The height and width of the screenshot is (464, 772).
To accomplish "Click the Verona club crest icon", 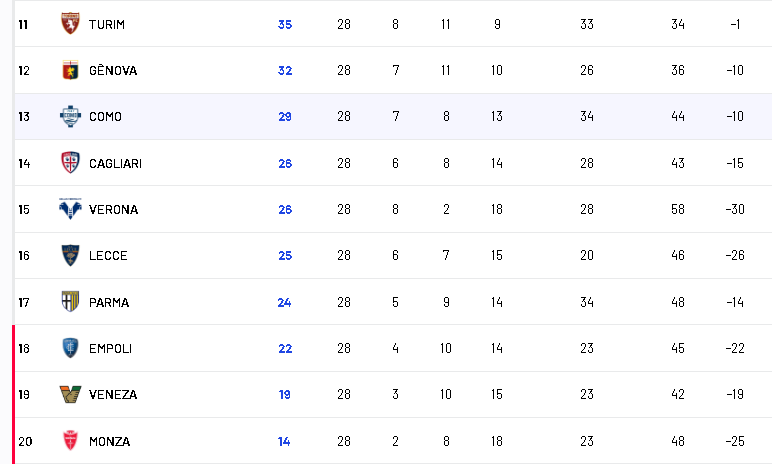I will [x=69, y=209].
